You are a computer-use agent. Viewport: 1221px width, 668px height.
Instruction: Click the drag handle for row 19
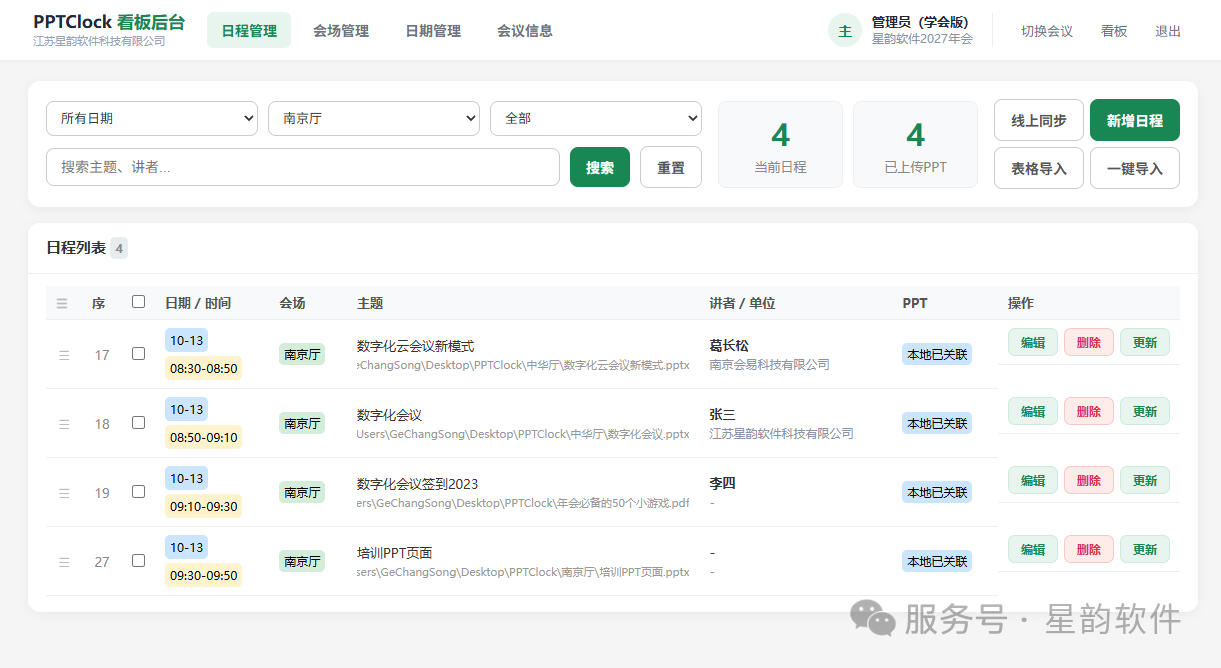64,493
